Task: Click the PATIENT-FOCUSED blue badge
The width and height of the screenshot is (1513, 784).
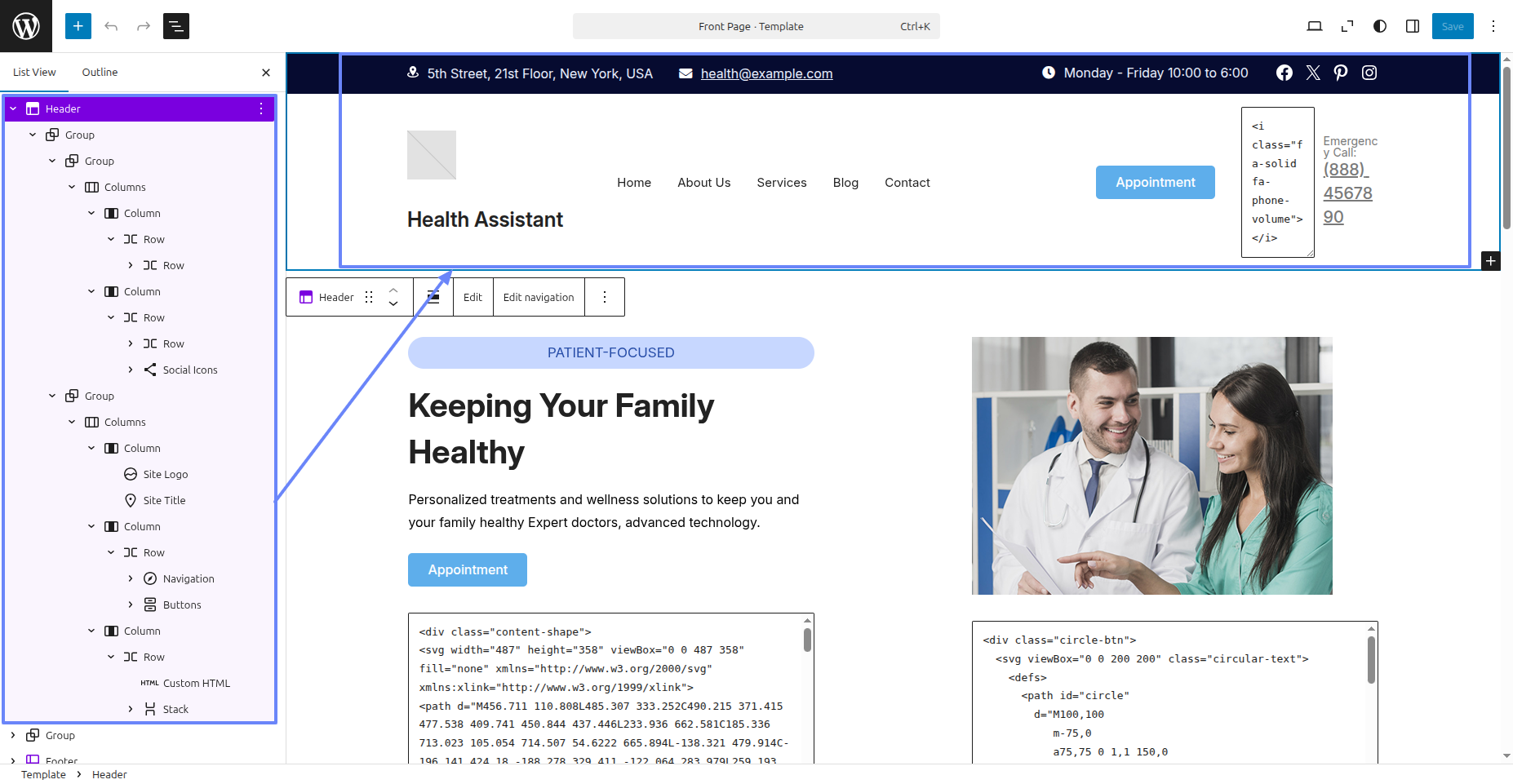Action: pyautogui.click(x=610, y=352)
